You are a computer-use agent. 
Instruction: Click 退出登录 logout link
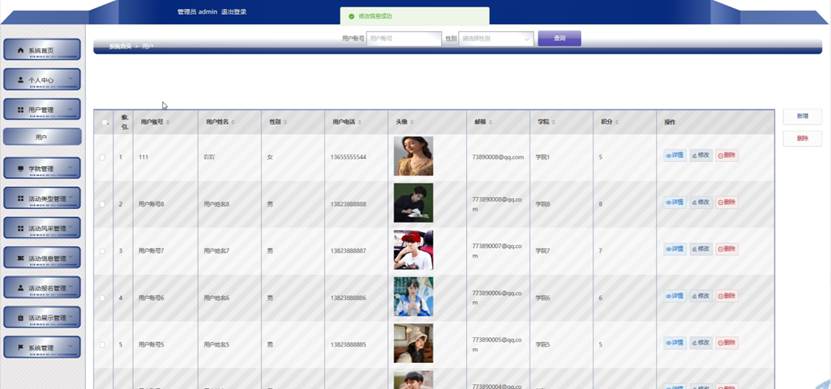tap(234, 12)
